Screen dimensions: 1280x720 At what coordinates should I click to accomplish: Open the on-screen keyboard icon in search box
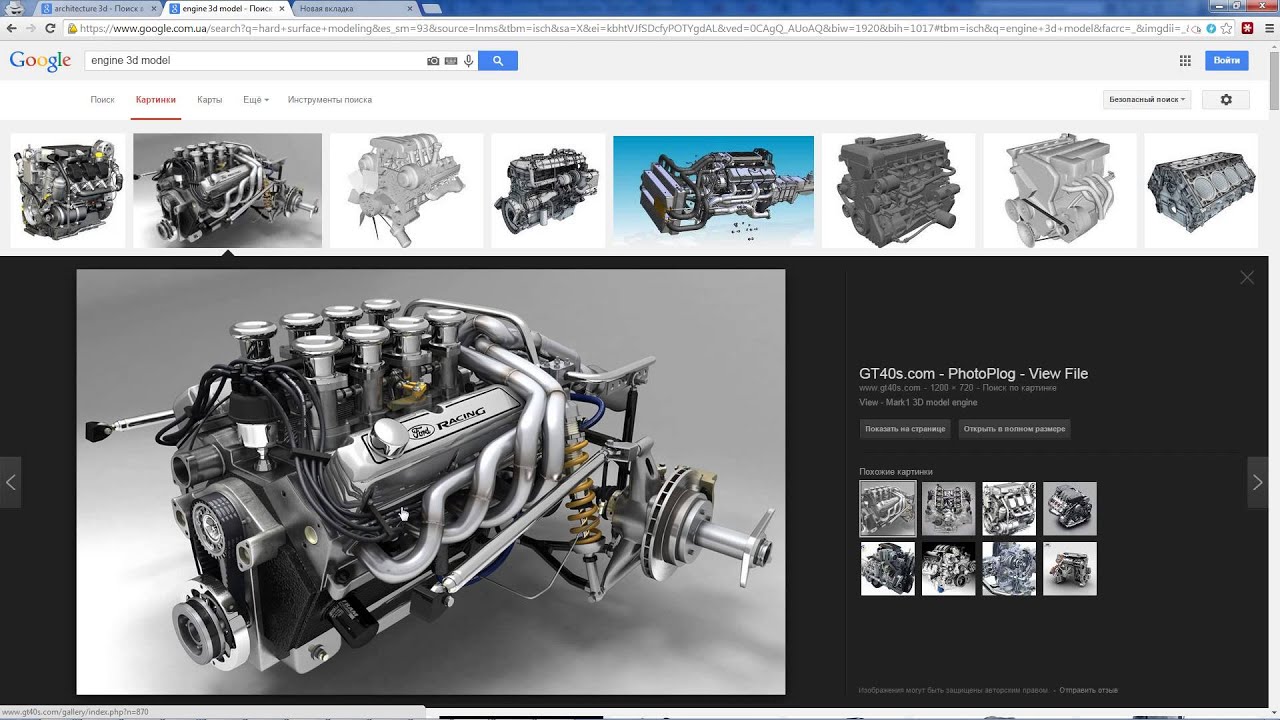(x=451, y=61)
